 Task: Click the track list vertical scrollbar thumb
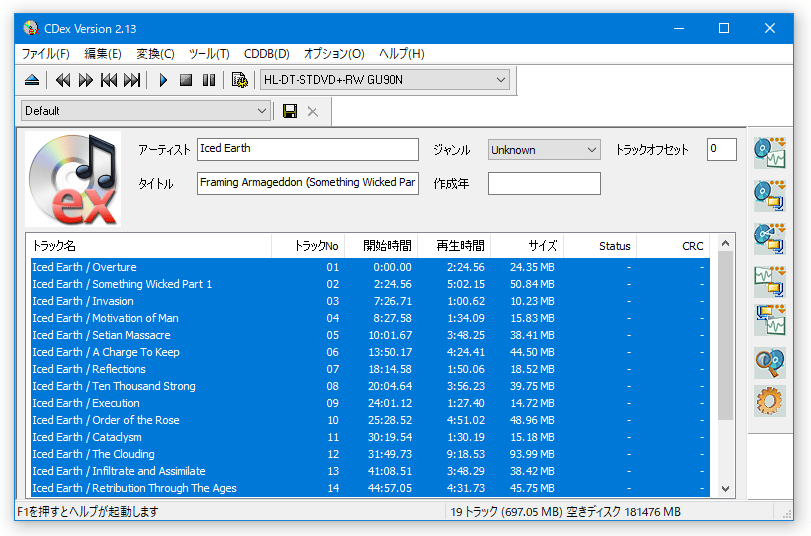[725, 336]
